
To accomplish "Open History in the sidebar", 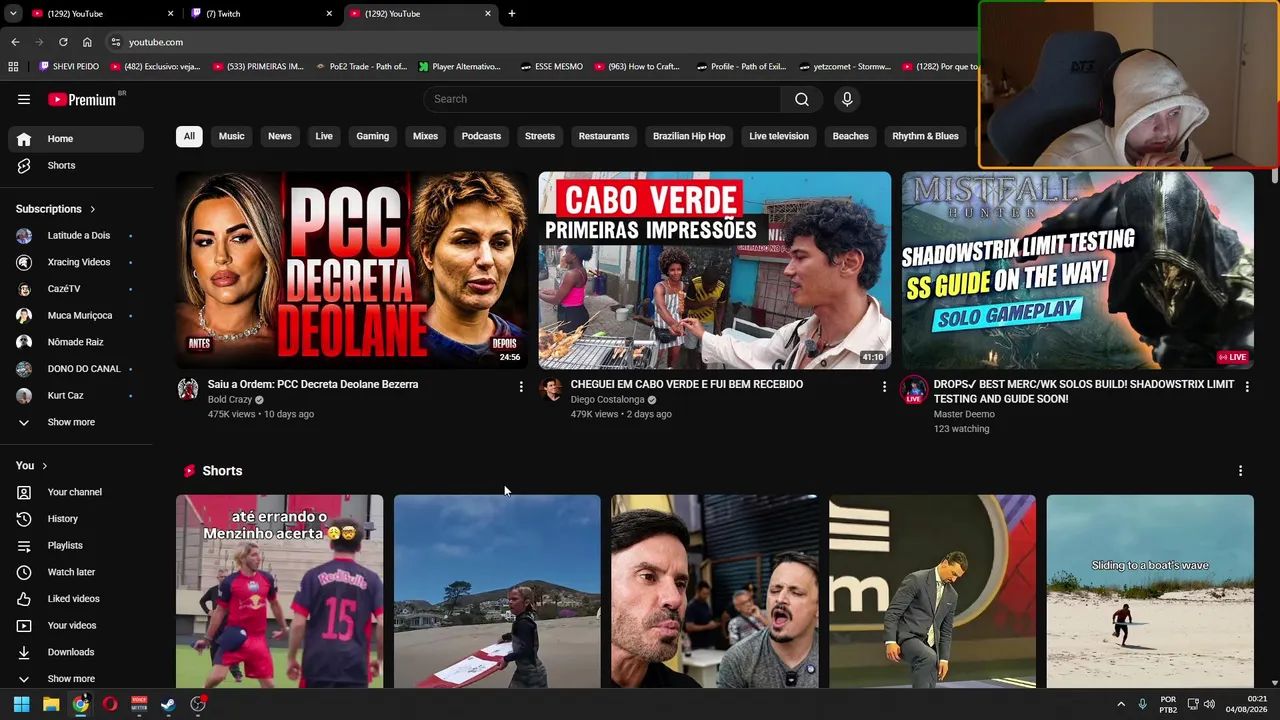I will point(76,519).
